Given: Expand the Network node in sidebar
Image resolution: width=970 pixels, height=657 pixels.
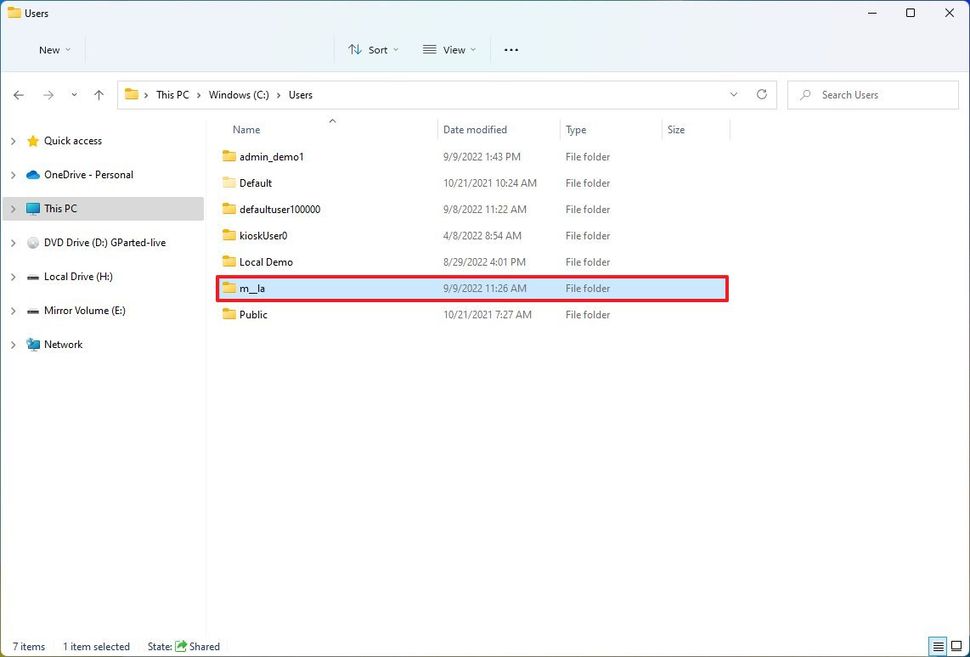Looking at the screenshot, I should pyautogui.click(x=12, y=344).
